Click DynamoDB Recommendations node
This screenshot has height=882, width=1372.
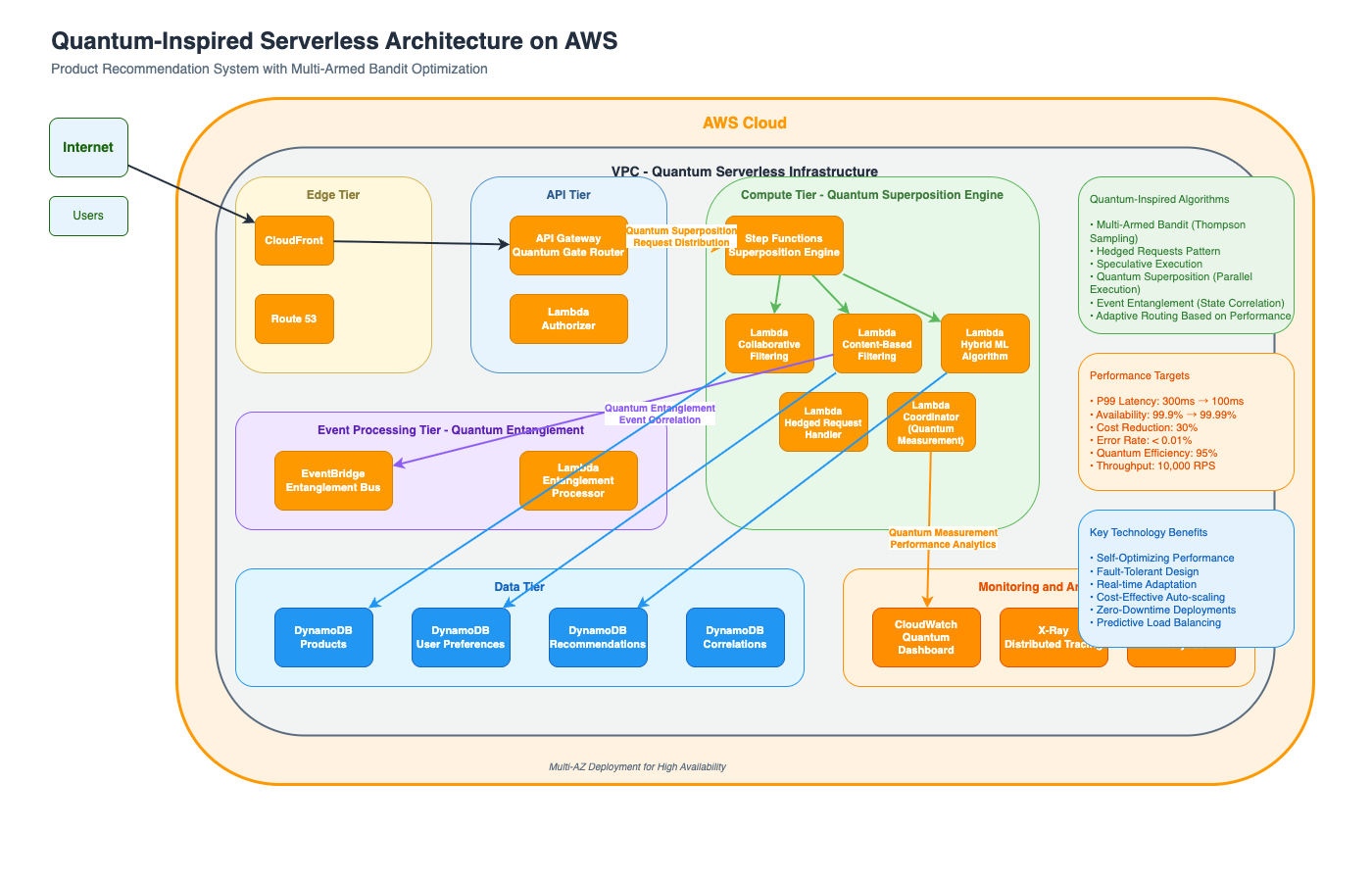(x=598, y=637)
